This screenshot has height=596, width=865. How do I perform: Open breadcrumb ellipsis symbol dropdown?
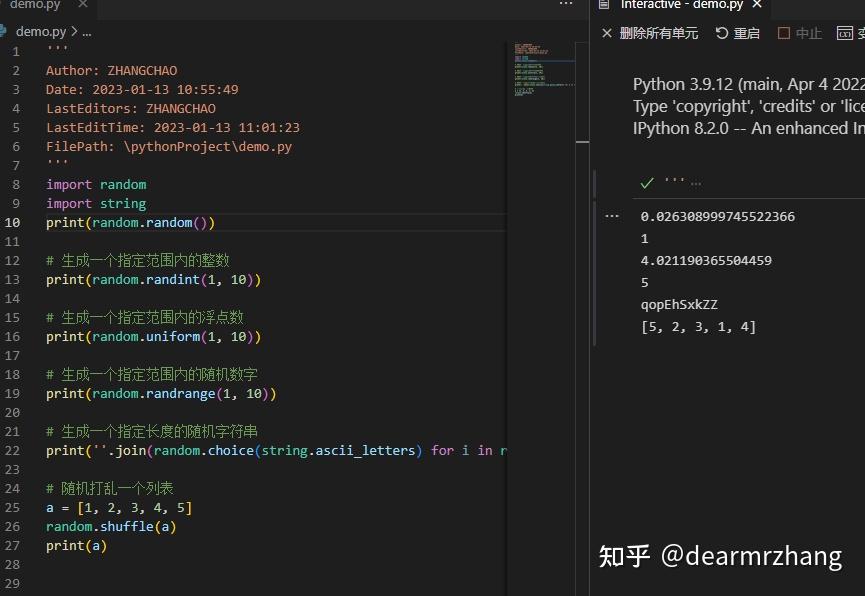[87, 33]
